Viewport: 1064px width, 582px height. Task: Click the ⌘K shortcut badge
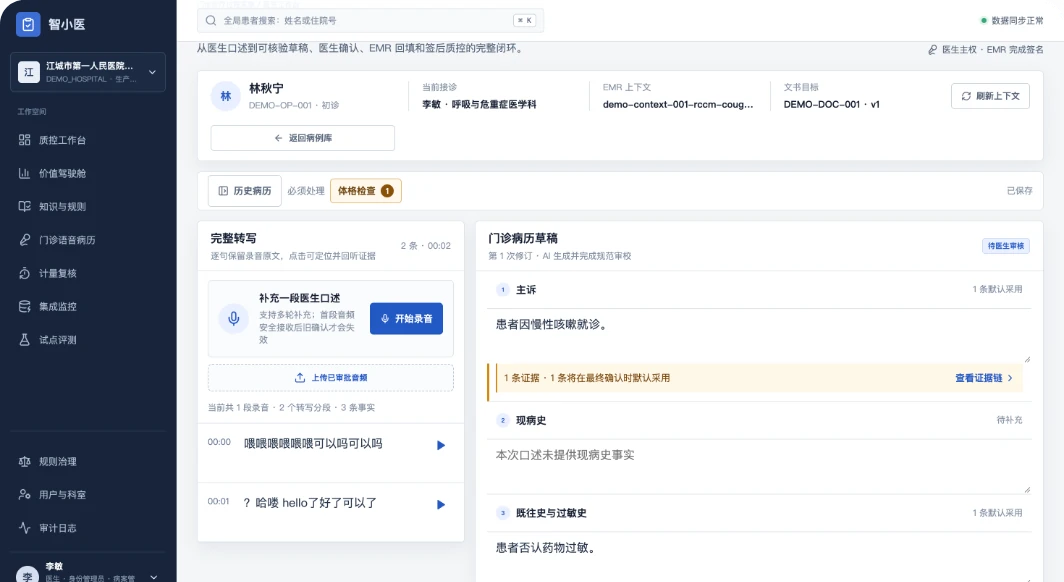(x=525, y=20)
